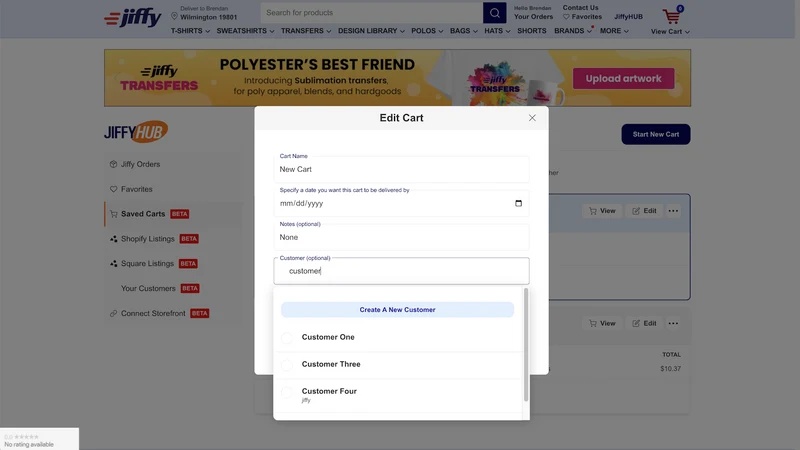
Task: Click the Saved Carts cart icon
Action: point(113,214)
